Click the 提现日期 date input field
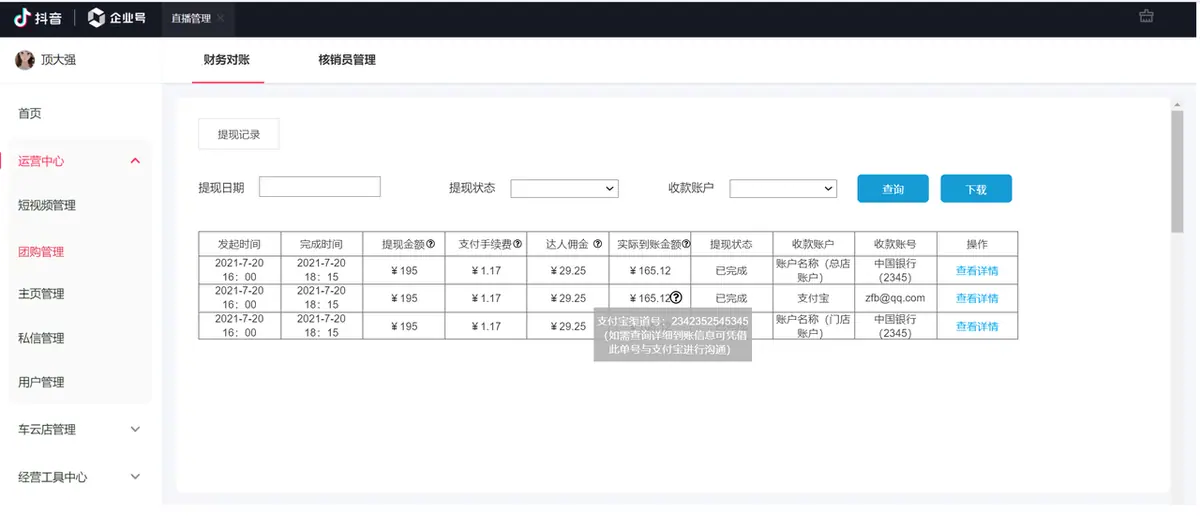 (x=320, y=187)
